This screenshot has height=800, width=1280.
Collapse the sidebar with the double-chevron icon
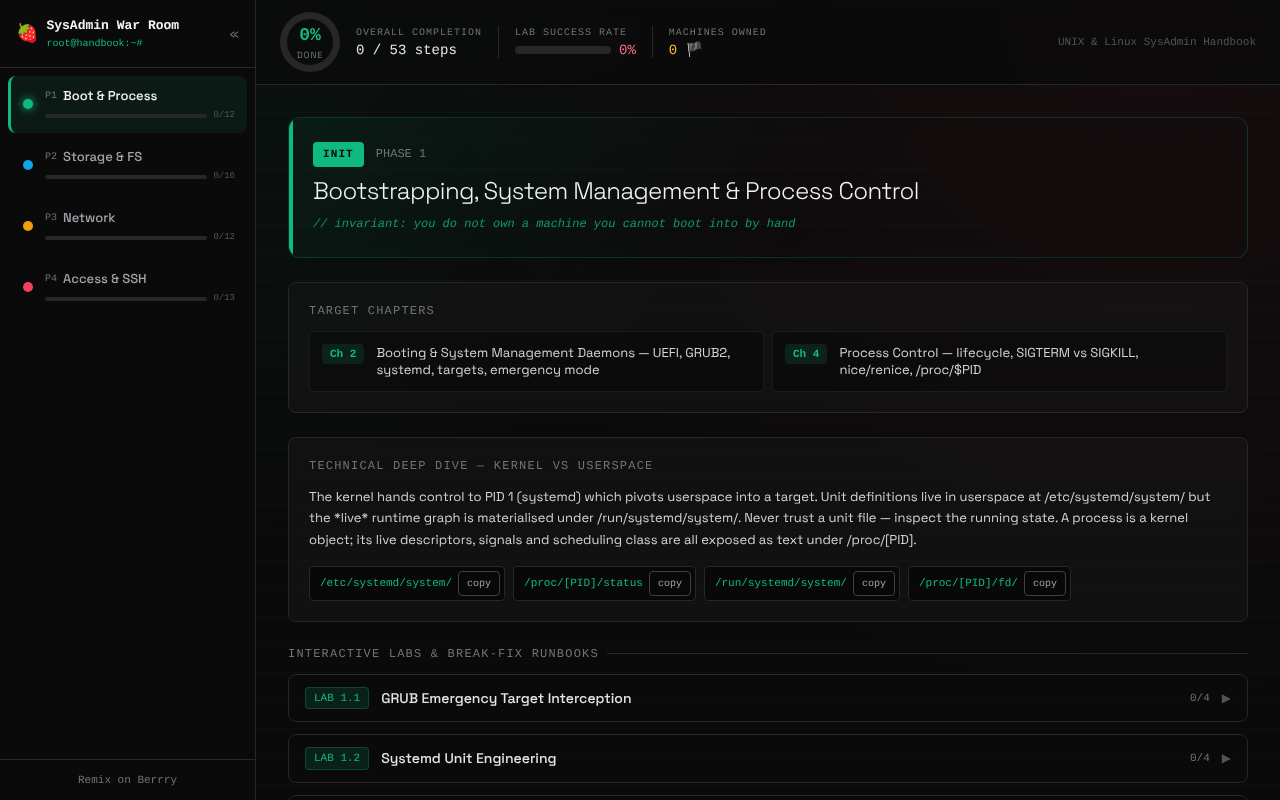234,34
